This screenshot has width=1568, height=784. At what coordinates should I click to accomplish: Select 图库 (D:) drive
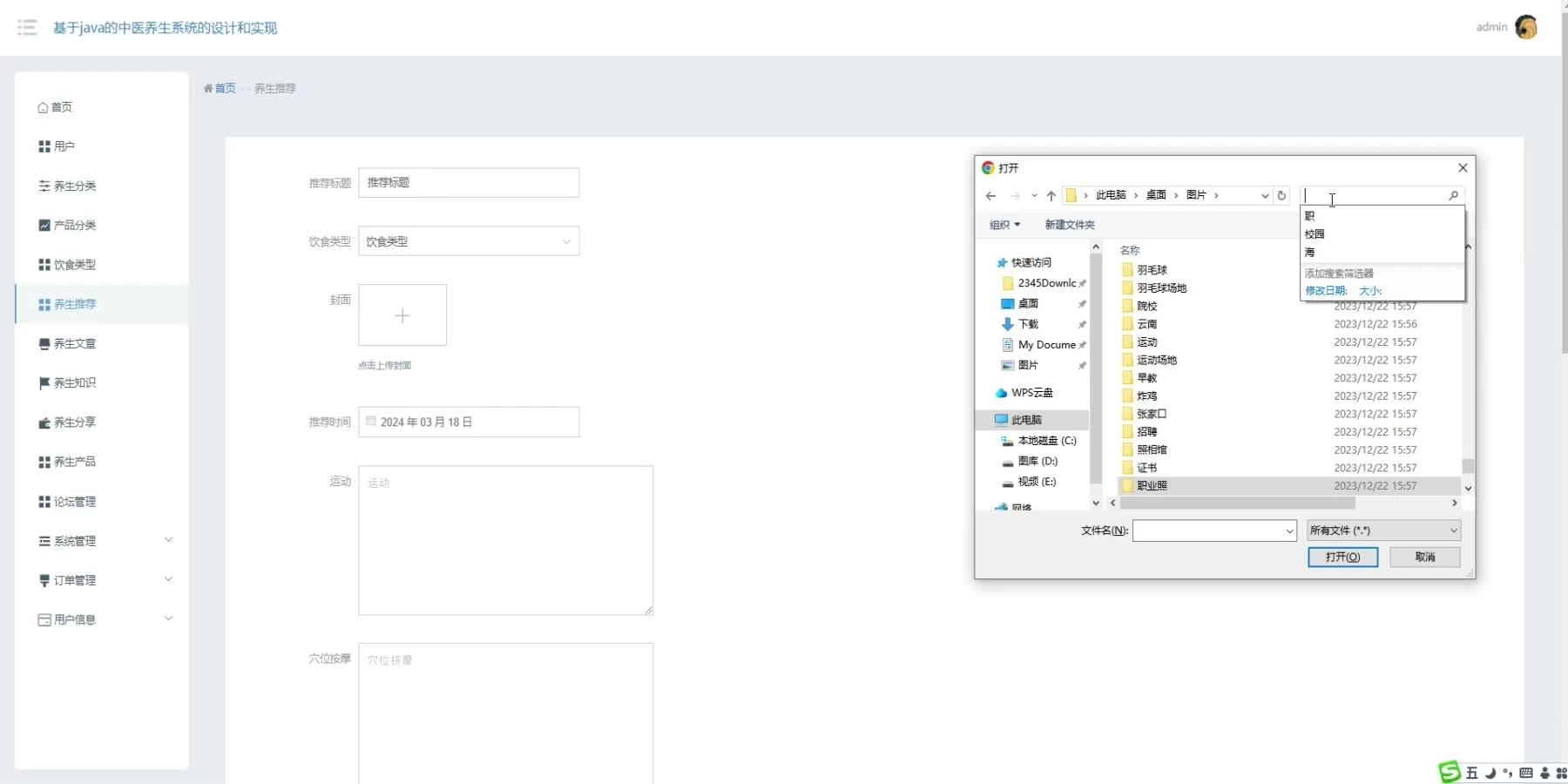click(1030, 462)
